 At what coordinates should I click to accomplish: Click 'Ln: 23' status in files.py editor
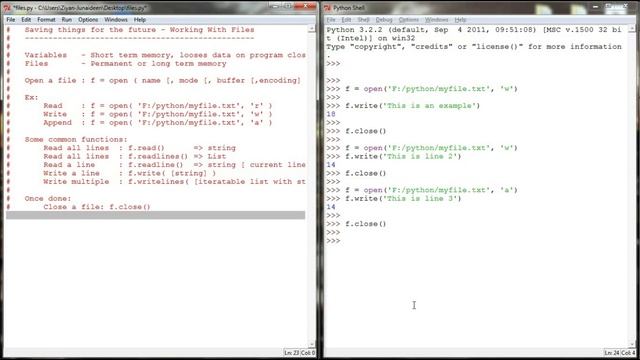(x=291, y=353)
